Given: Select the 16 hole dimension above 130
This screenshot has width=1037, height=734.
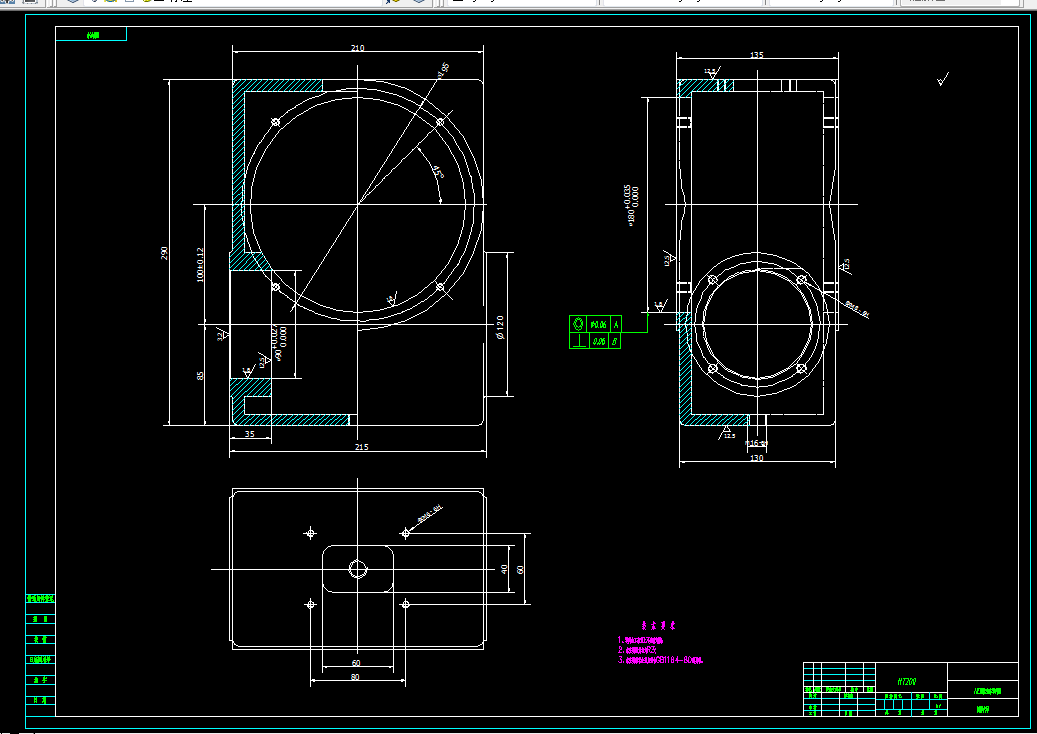Looking at the screenshot, I should [756, 443].
